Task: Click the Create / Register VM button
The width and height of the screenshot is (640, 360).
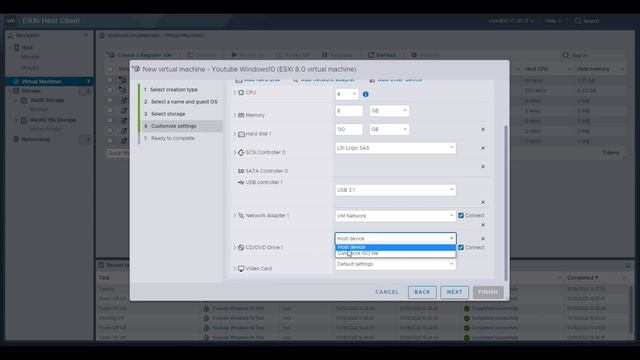Action: [140, 55]
